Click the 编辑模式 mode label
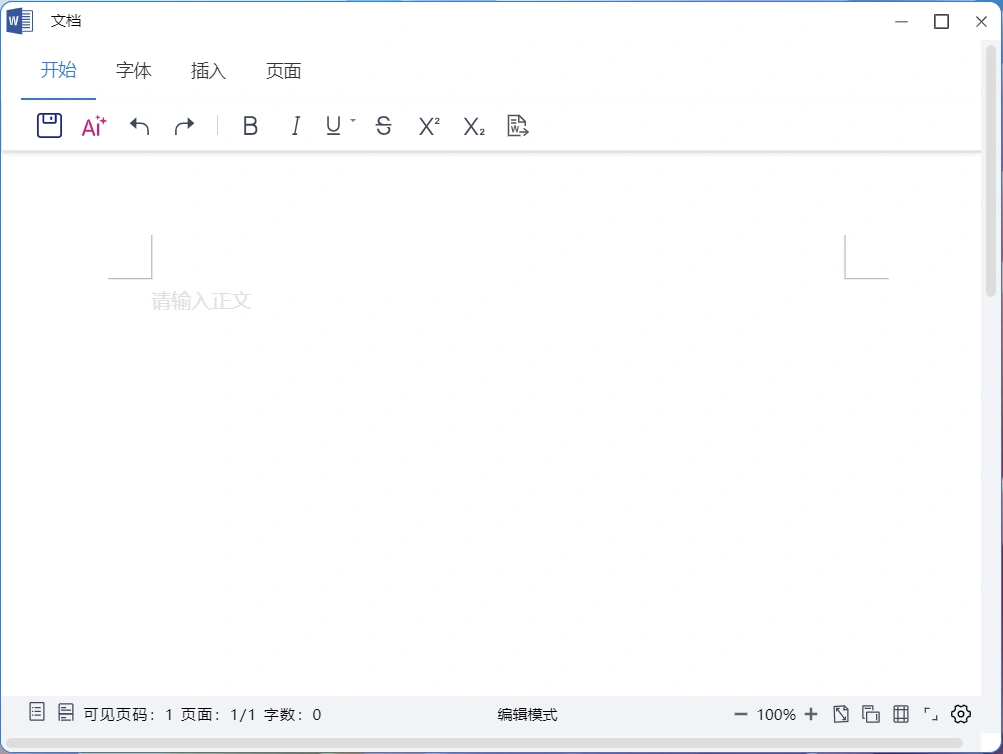This screenshot has height=754, width=1003. pyautogui.click(x=527, y=715)
